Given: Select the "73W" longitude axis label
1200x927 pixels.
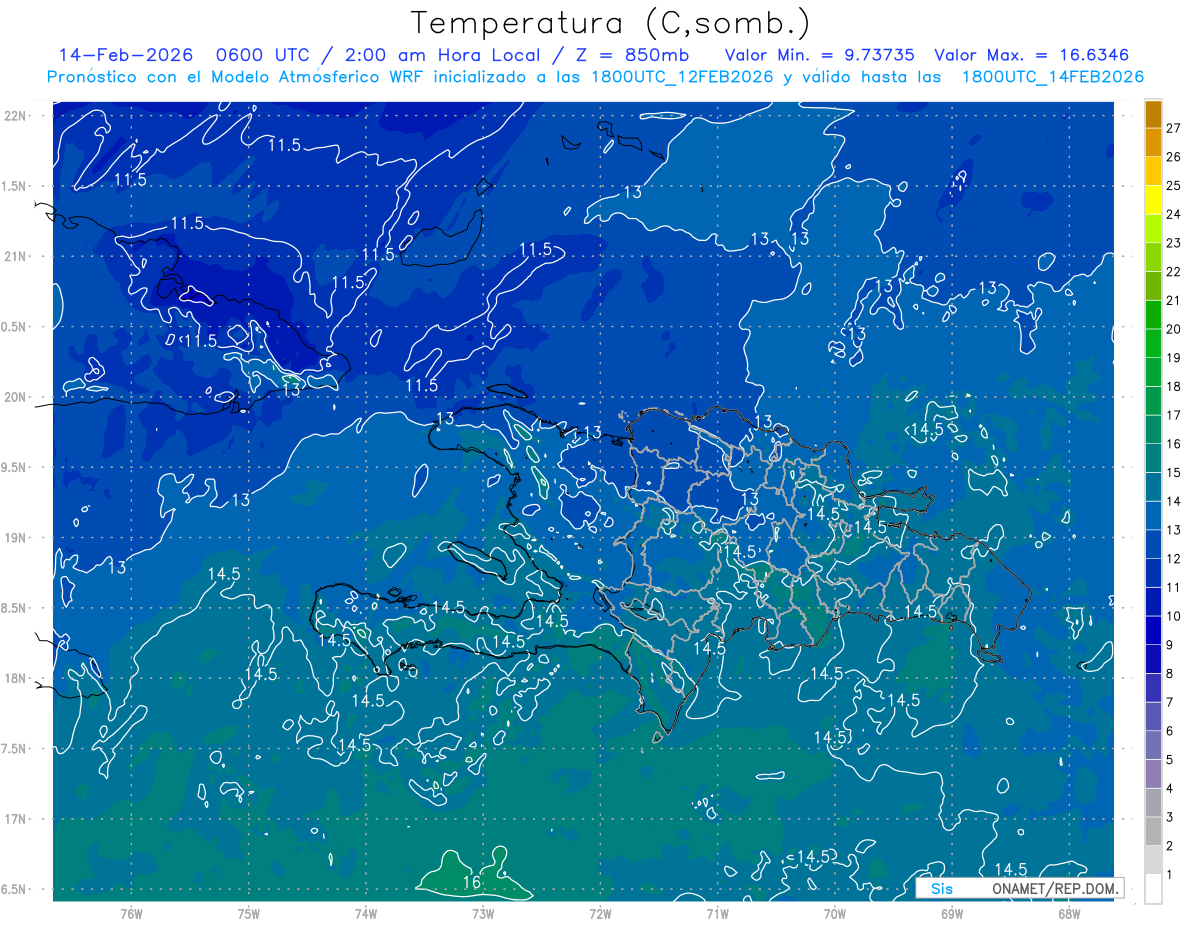Looking at the screenshot, I should click(483, 913).
